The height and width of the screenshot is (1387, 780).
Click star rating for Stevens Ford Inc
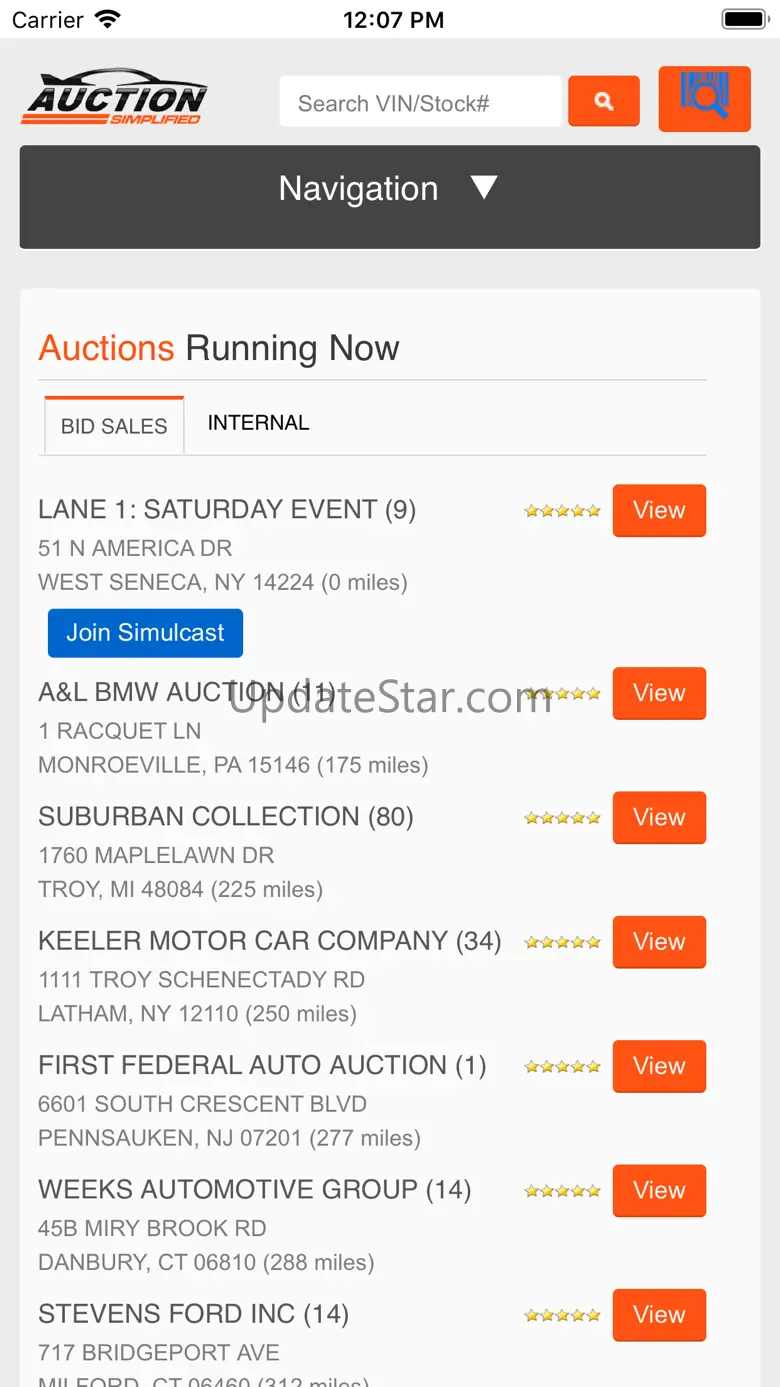562,1315
